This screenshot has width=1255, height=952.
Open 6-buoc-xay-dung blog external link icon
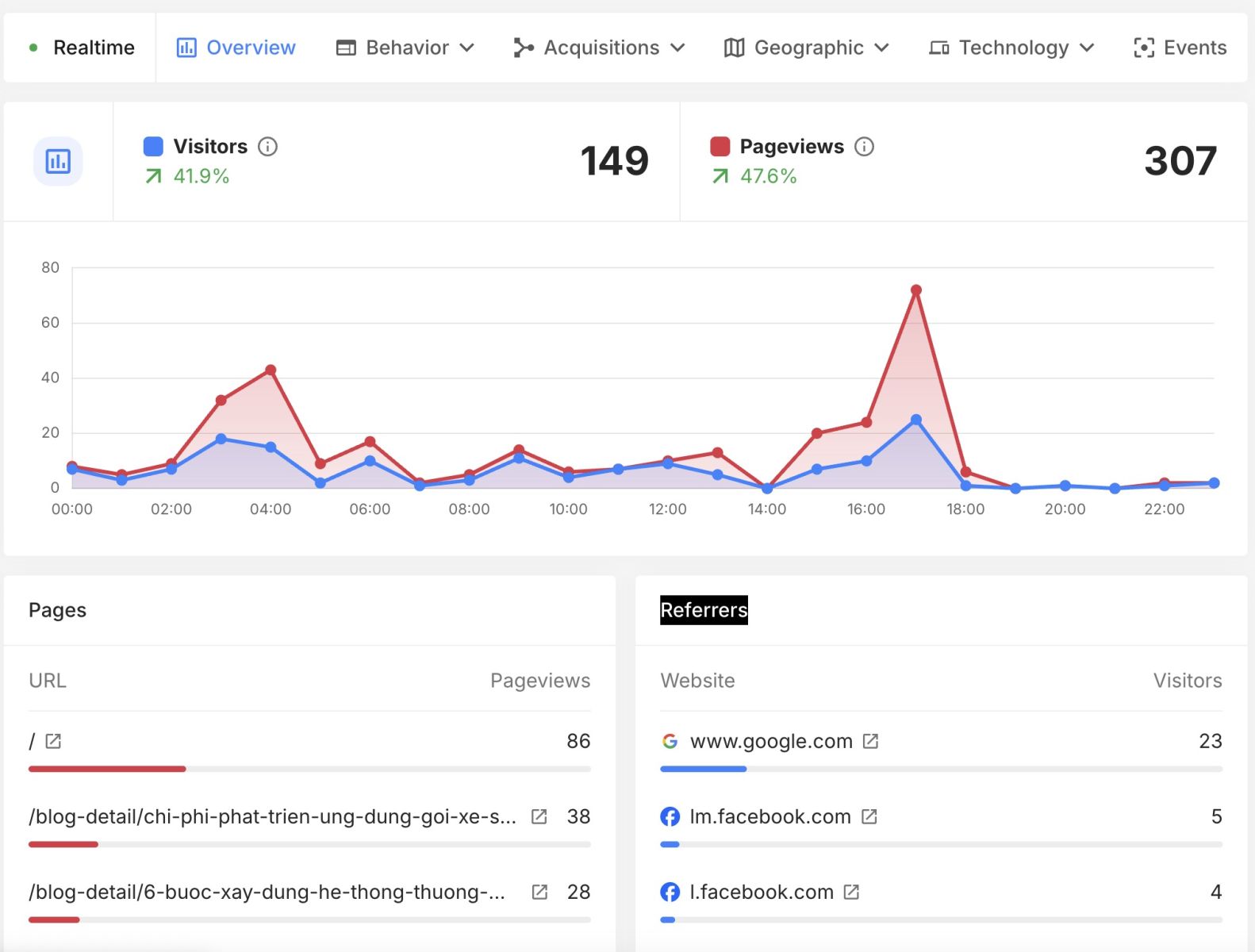pyautogui.click(x=539, y=892)
